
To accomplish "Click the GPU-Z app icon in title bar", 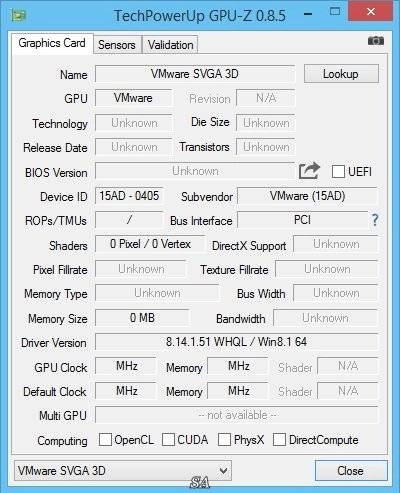I will pos(19,16).
